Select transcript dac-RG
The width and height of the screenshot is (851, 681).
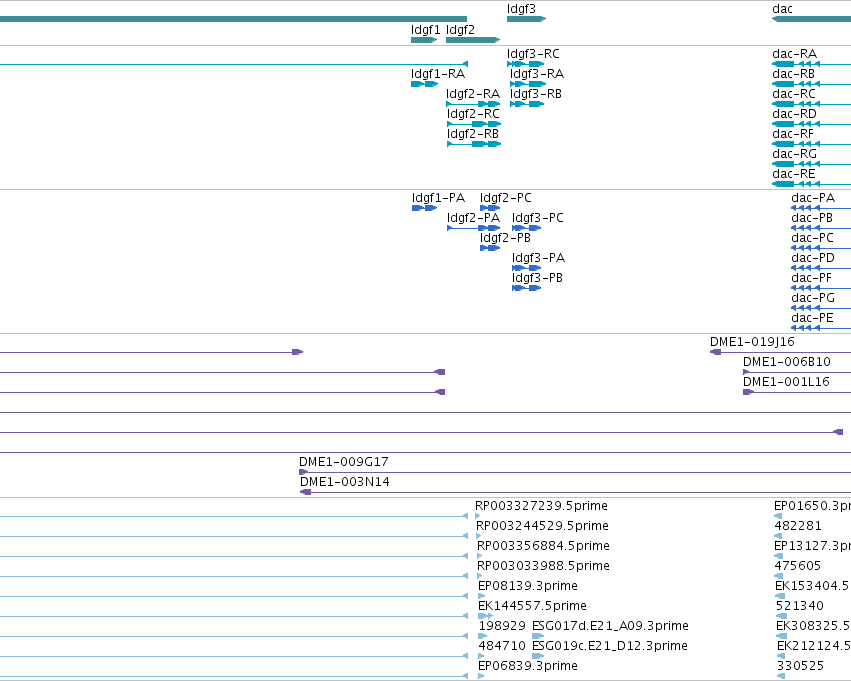(795, 154)
